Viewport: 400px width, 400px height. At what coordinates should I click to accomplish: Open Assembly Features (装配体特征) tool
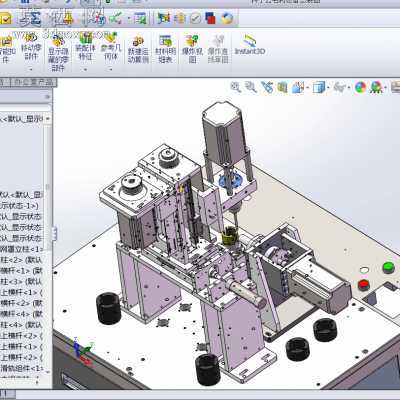click(x=85, y=47)
